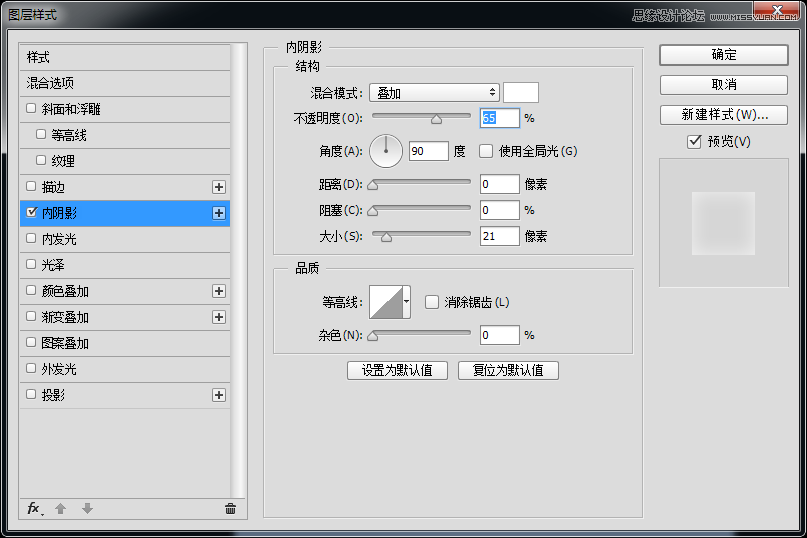
Task: Select 样式 in the left list
Action: pyautogui.click(x=125, y=57)
